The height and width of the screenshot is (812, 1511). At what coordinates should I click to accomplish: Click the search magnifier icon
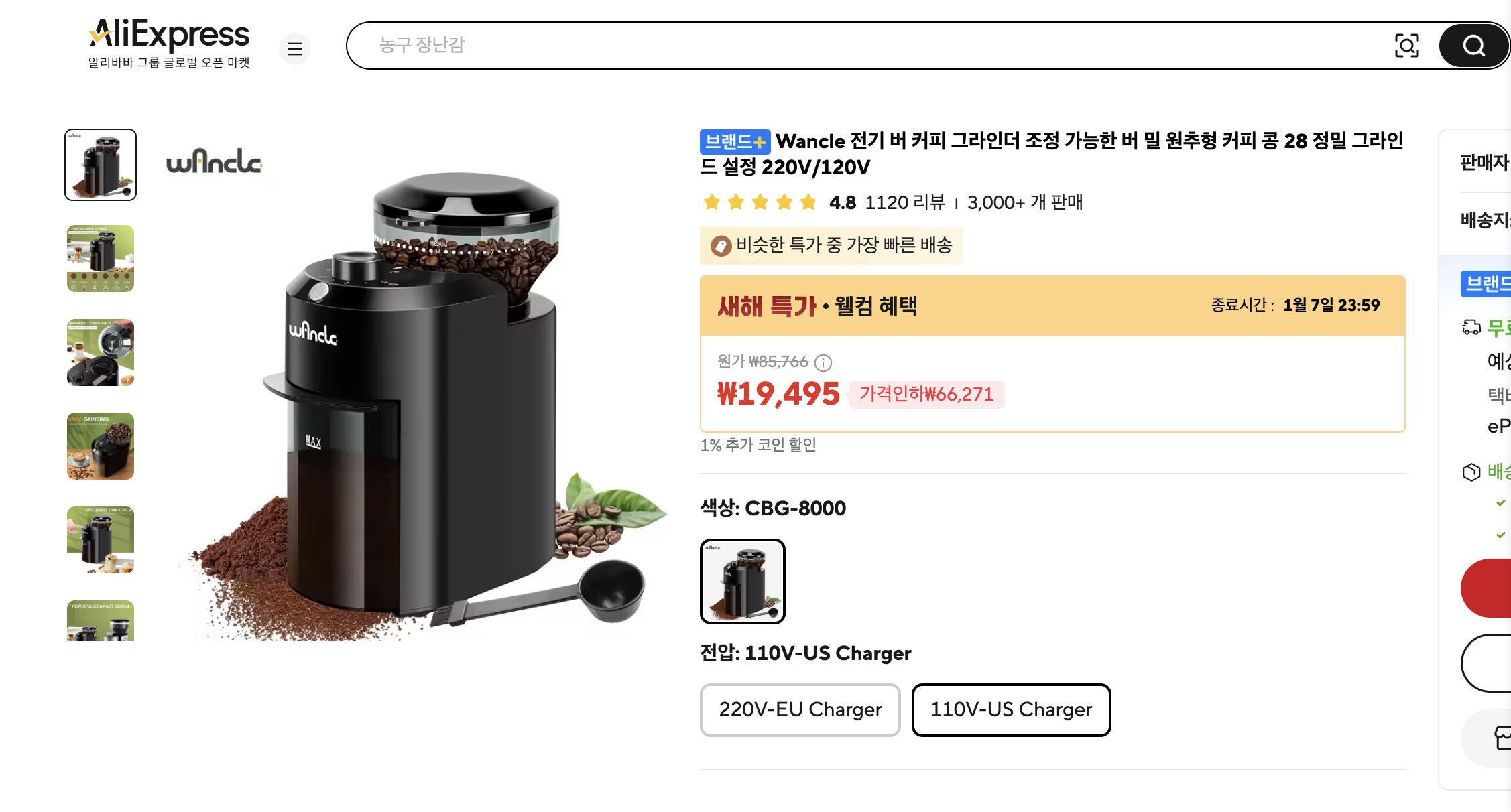(1472, 46)
